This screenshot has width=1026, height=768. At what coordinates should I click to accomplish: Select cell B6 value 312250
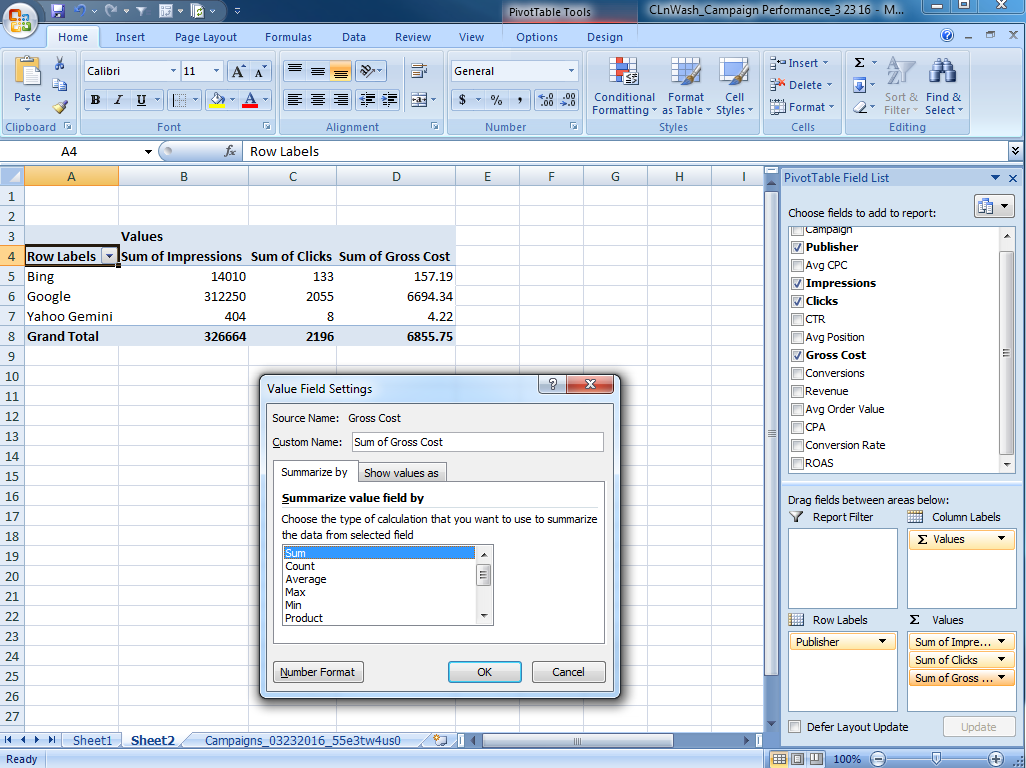[183, 297]
